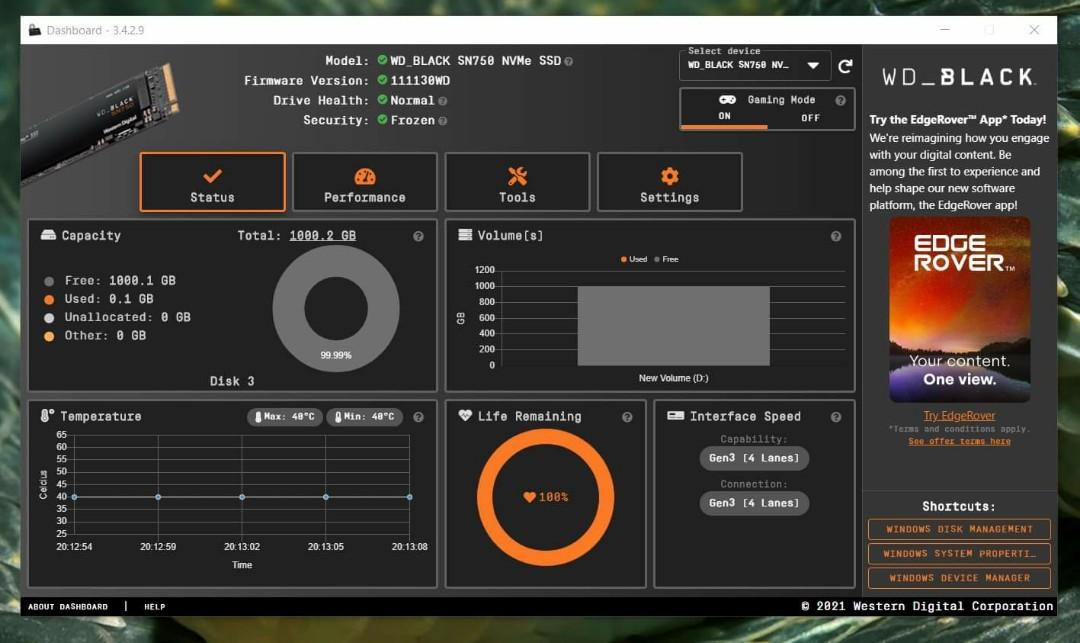Turn Gaming Mode ON
Image resolution: width=1080 pixels, height=643 pixels.
[724, 116]
